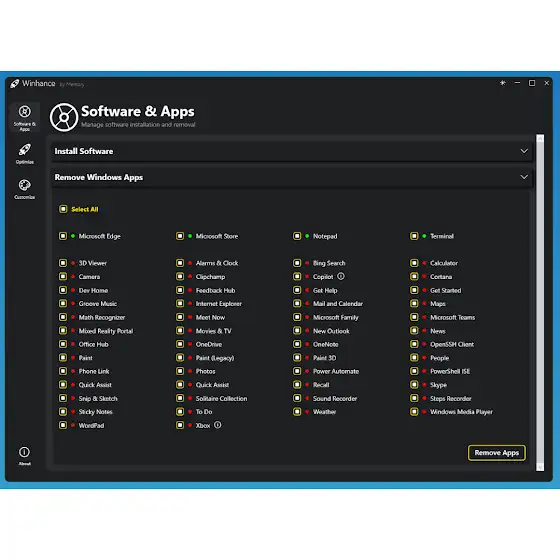The width and height of the screenshot is (560, 560).
Task: Click the Camera label
Action: (89, 277)
